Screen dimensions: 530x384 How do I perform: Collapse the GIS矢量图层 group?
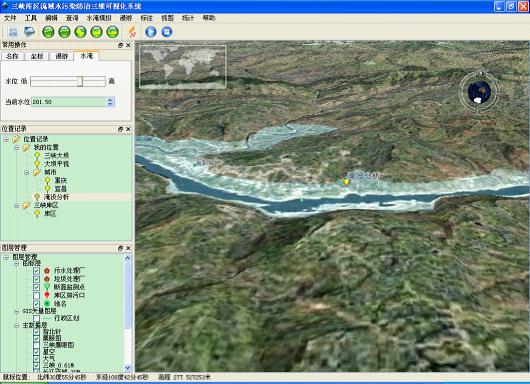click(x=16, y=311)
